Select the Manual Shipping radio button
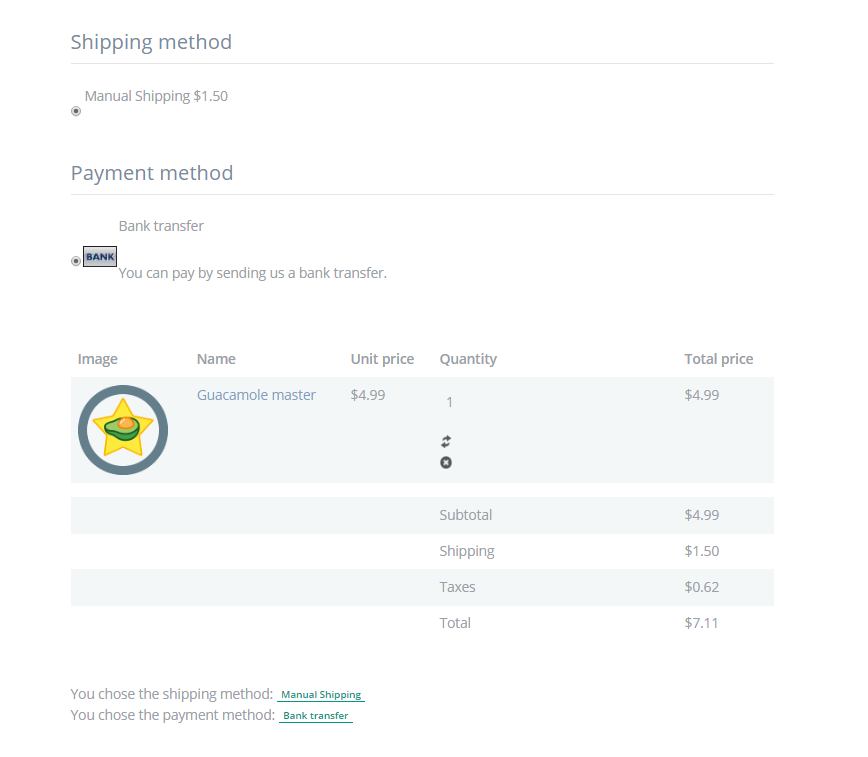Screen dimensions: 868x757 [x=76, y=111]
